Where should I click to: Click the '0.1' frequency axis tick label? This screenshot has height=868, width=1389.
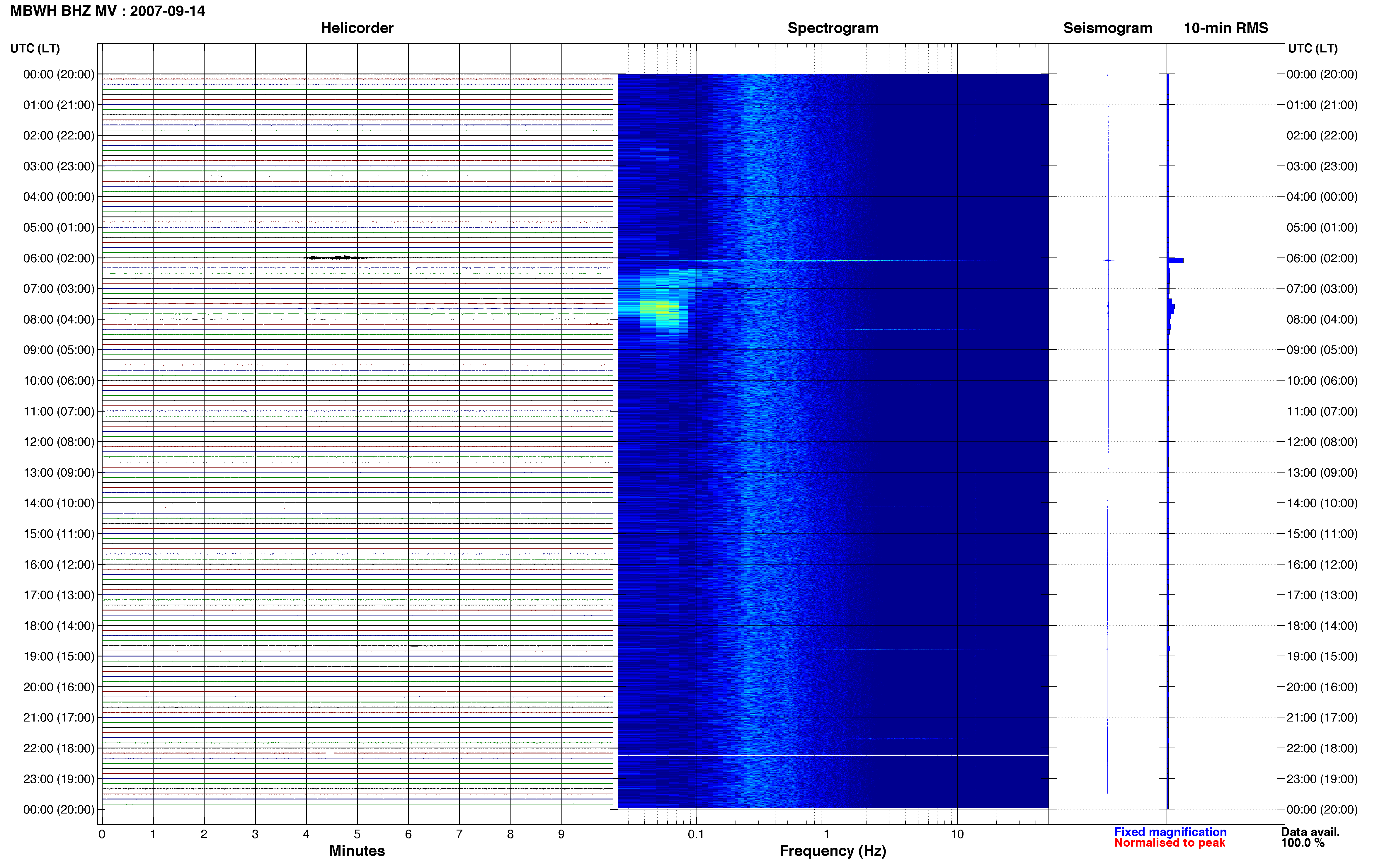pos(696,834)
